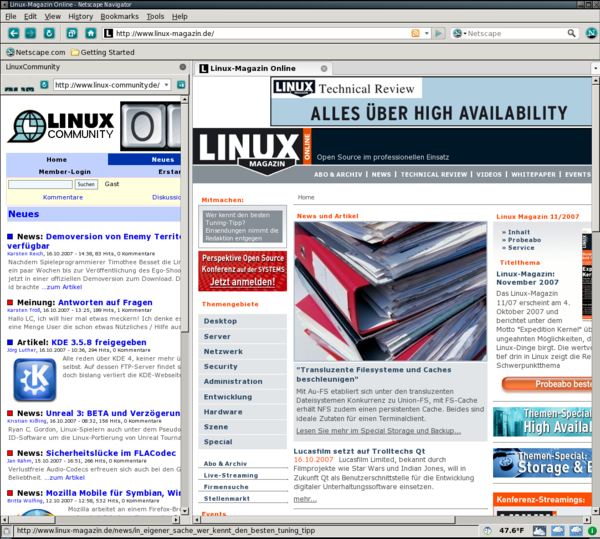Open the NEWS navigation link
Screen dimensions: 600x539
[x=381, y=174]
